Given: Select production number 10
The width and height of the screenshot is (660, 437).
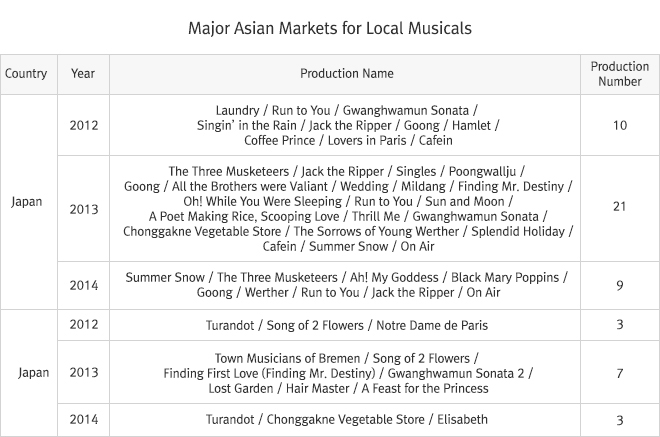Looking at the screenshot, I should point(620,125).
